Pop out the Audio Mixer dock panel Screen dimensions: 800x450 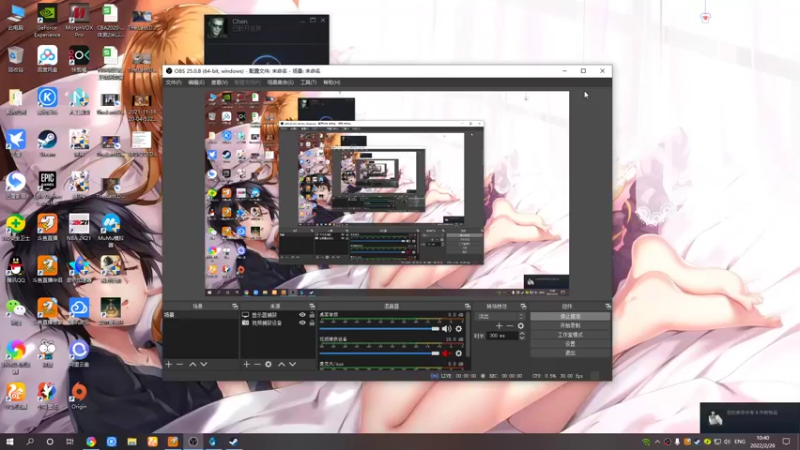coord(467,306)
